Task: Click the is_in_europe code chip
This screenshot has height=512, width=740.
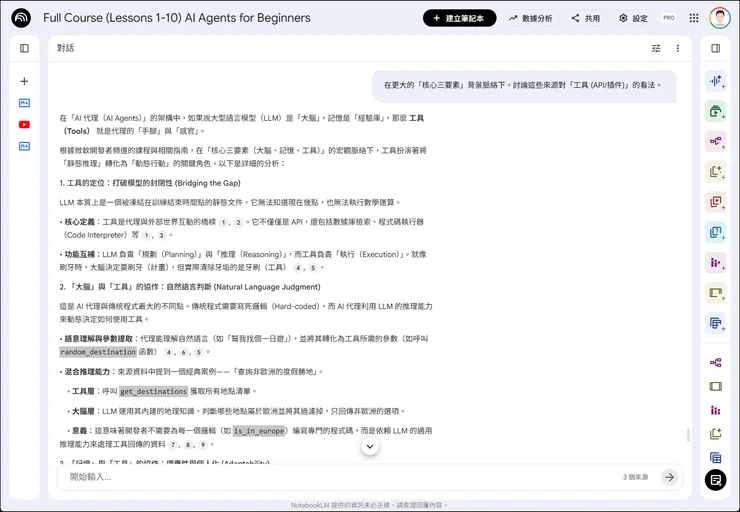Action: coord(259,431)
